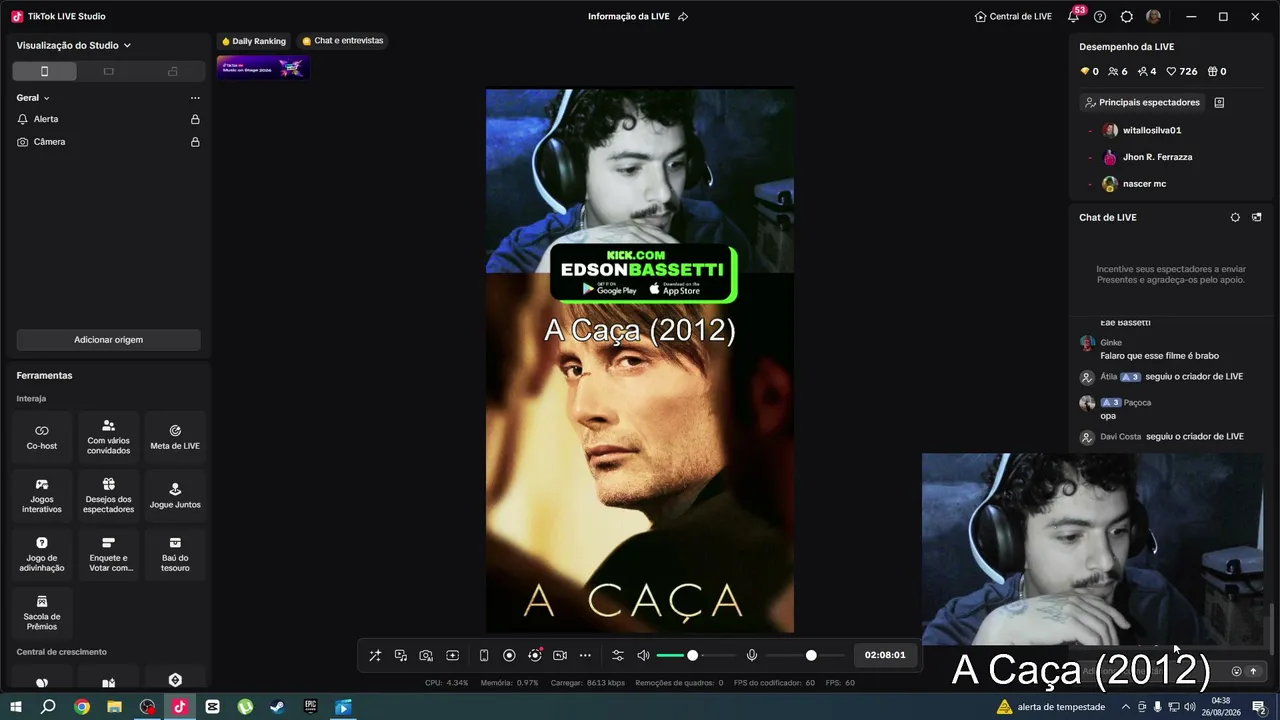Image resolution: width=1280 pixels, height=720 pixels.
Task: Open the more options ellipsis in bottom toolbar
Action: click(x=586, y=655)
